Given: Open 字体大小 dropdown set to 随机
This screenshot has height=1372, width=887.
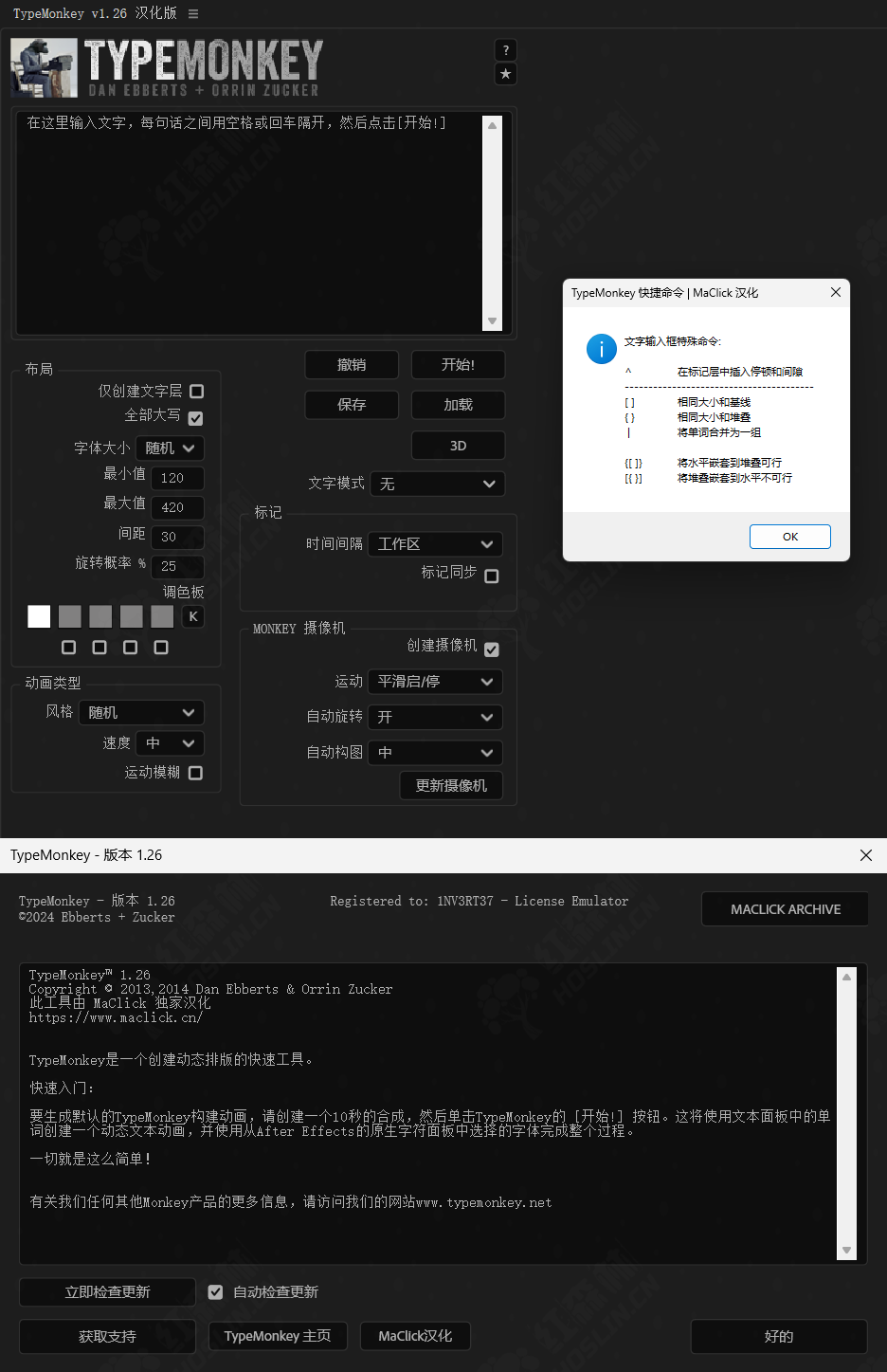Looking at the screenshot, I should point(171,448).
